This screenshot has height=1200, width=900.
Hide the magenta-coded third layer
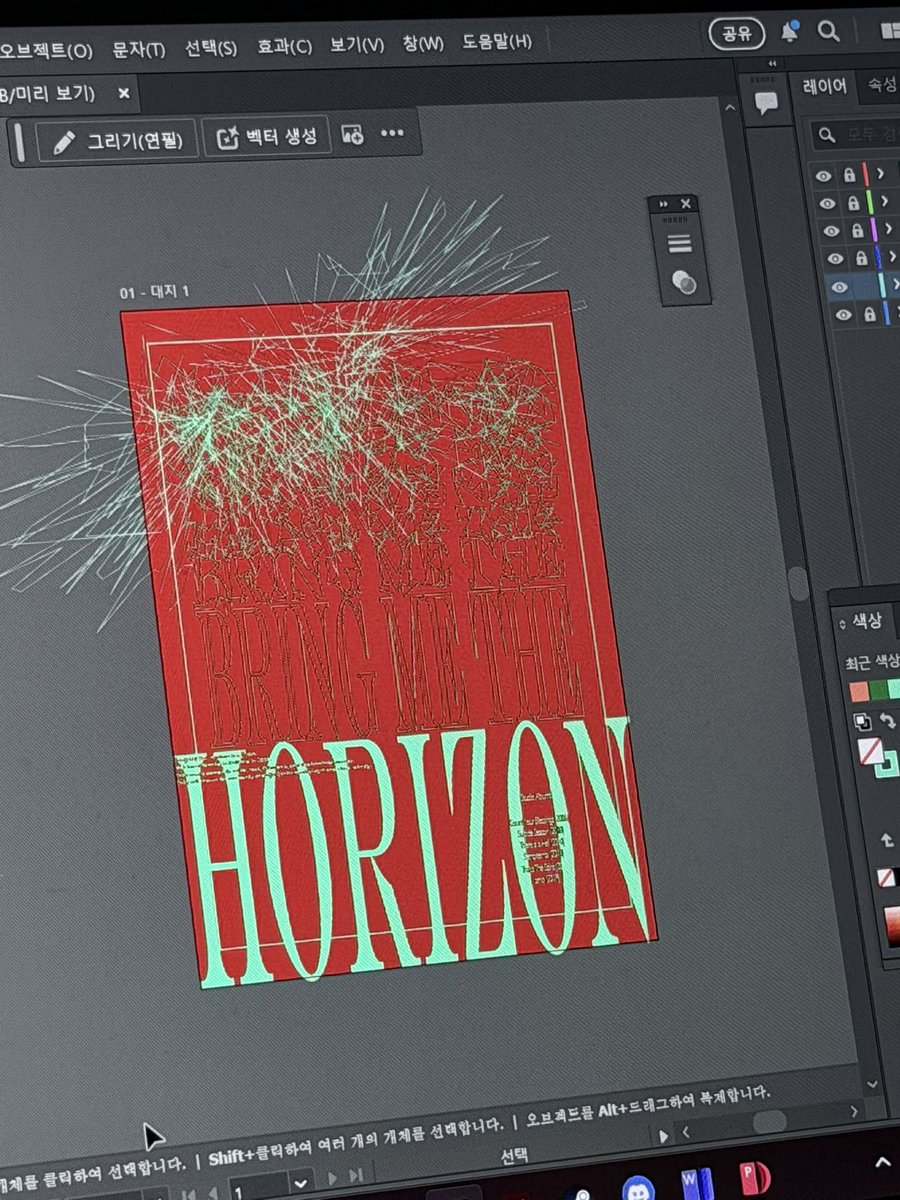pos(831,231)
